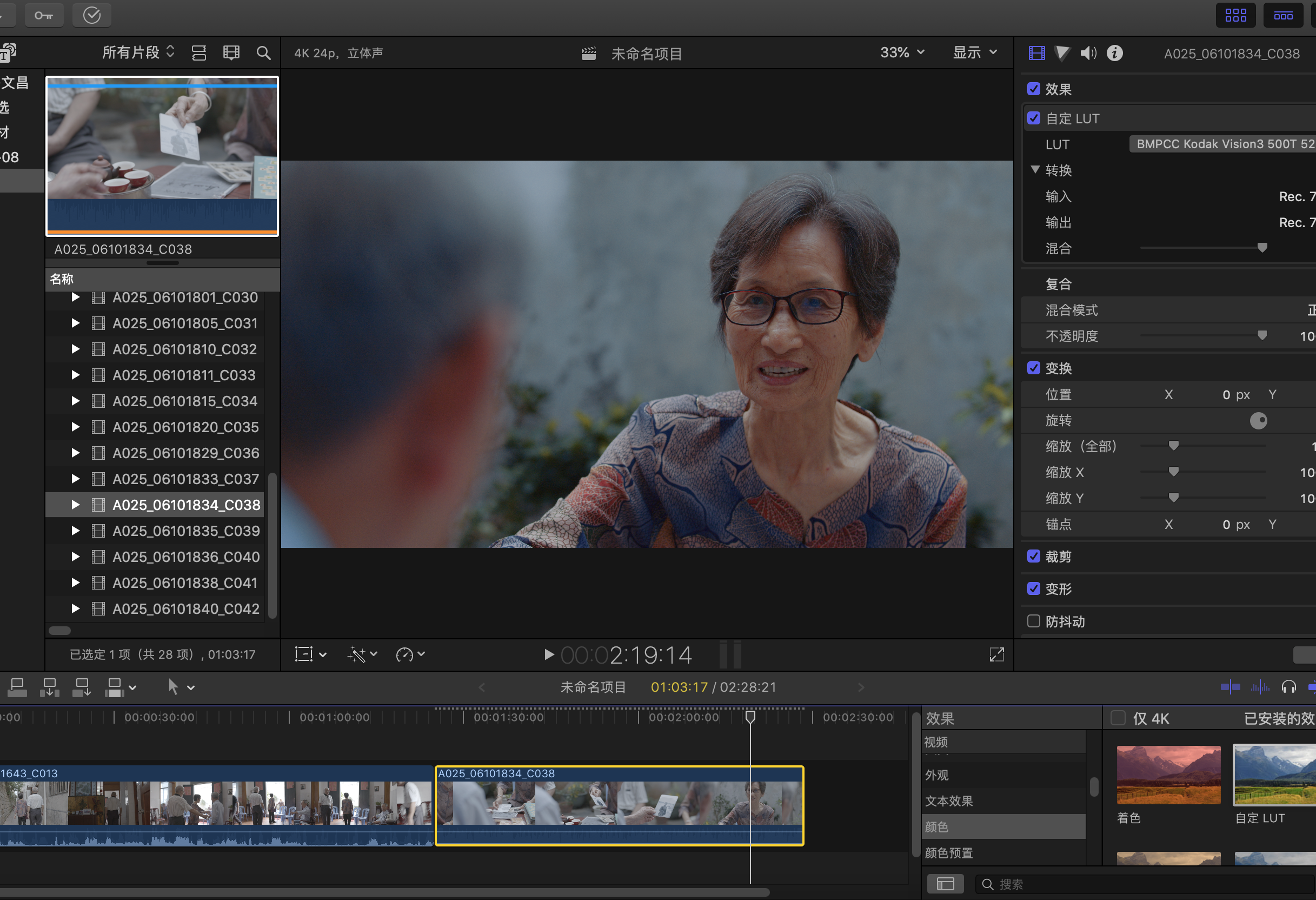
Task: Click the append clip edit icon
Action: pyautogui.click(x=82, y=687)
